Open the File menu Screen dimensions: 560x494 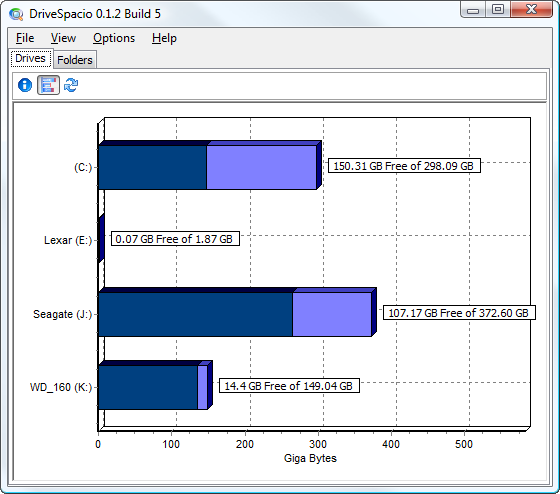coord(25,38)
